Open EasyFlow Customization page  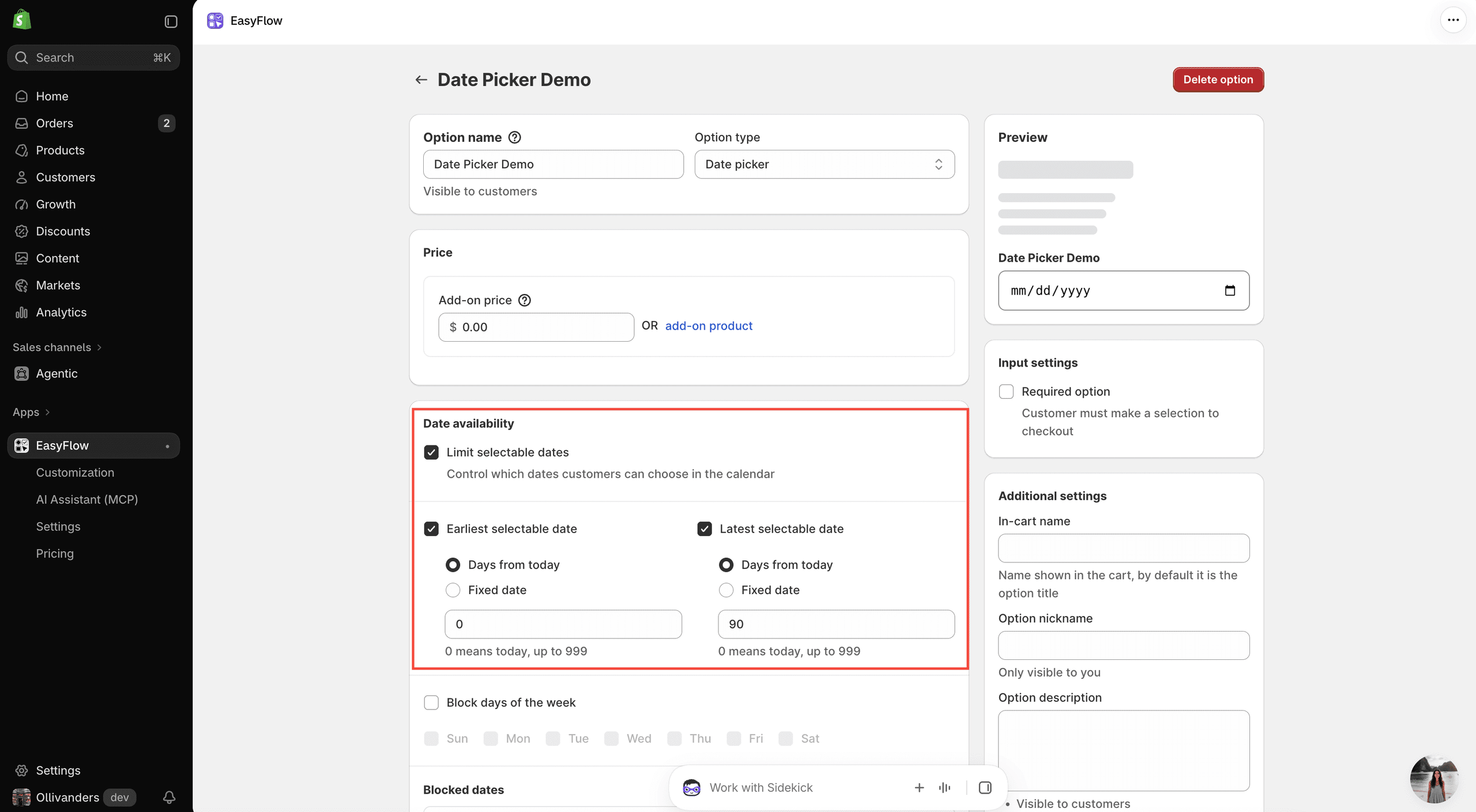coord(75,473)
